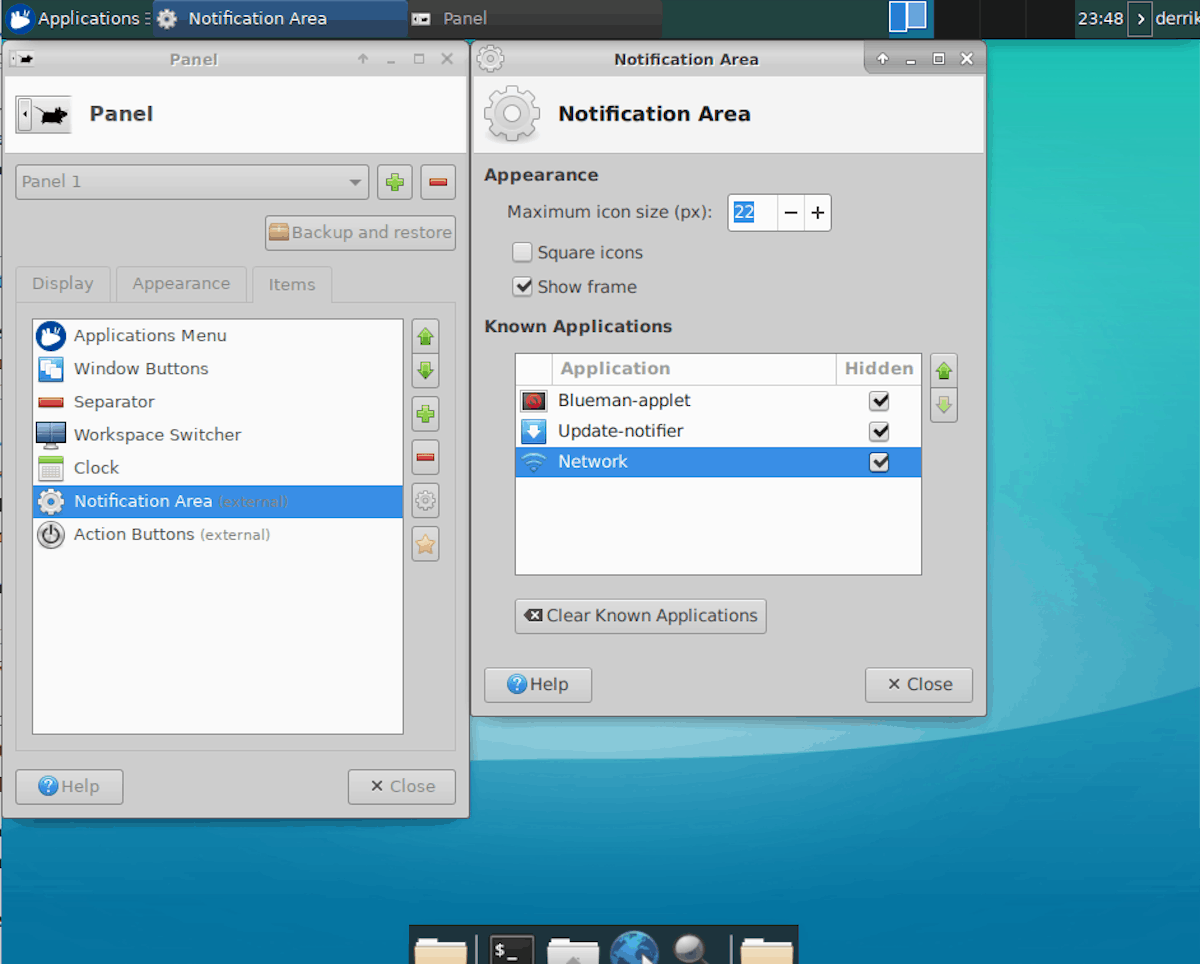The image size is (1200, 964).
Task: Click Backup and restore button
Action: click(360, 232)
